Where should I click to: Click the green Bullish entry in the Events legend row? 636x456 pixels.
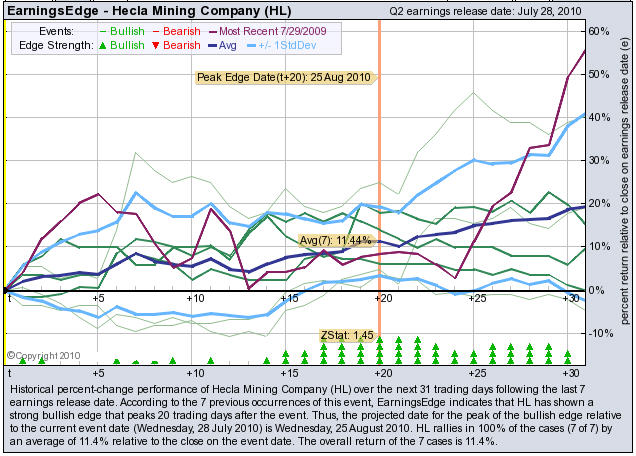(122, 31)
